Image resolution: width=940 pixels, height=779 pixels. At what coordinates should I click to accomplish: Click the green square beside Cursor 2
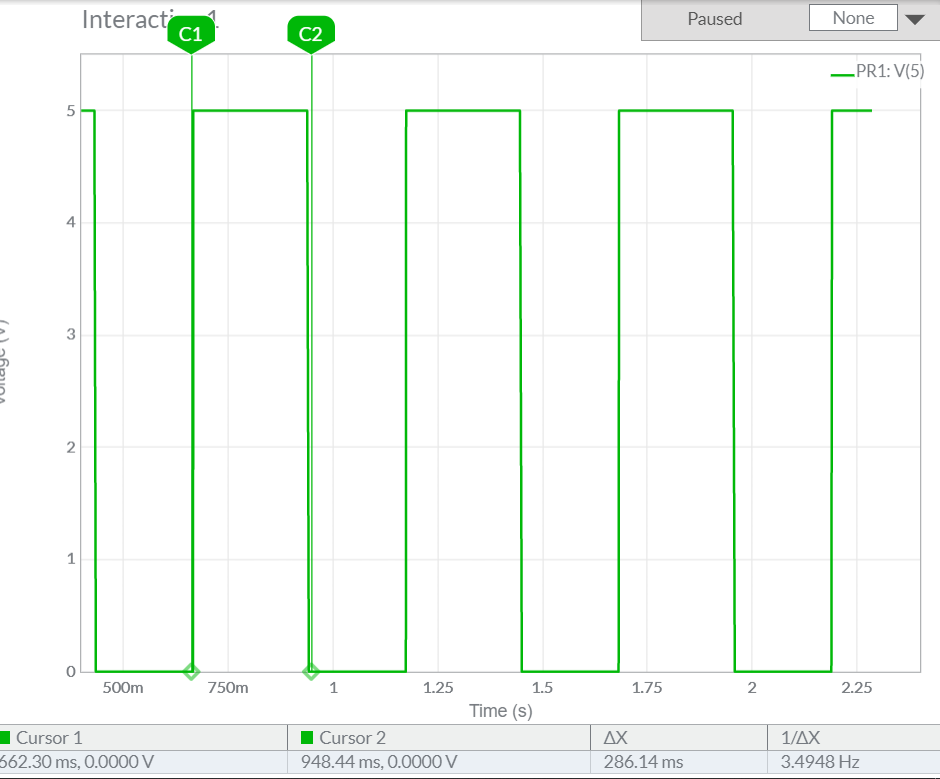click(x=308, y=738)
